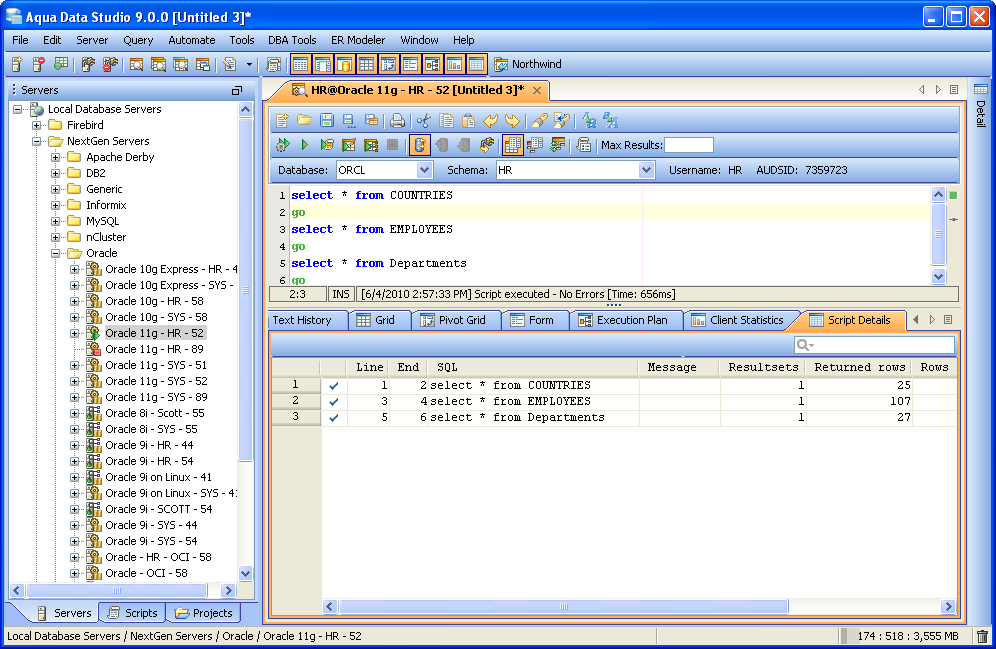Click the Copy icon in editor toolbar
Image resolution: width=996 pixels, height=649 pixels.
(x=447, y=120)
